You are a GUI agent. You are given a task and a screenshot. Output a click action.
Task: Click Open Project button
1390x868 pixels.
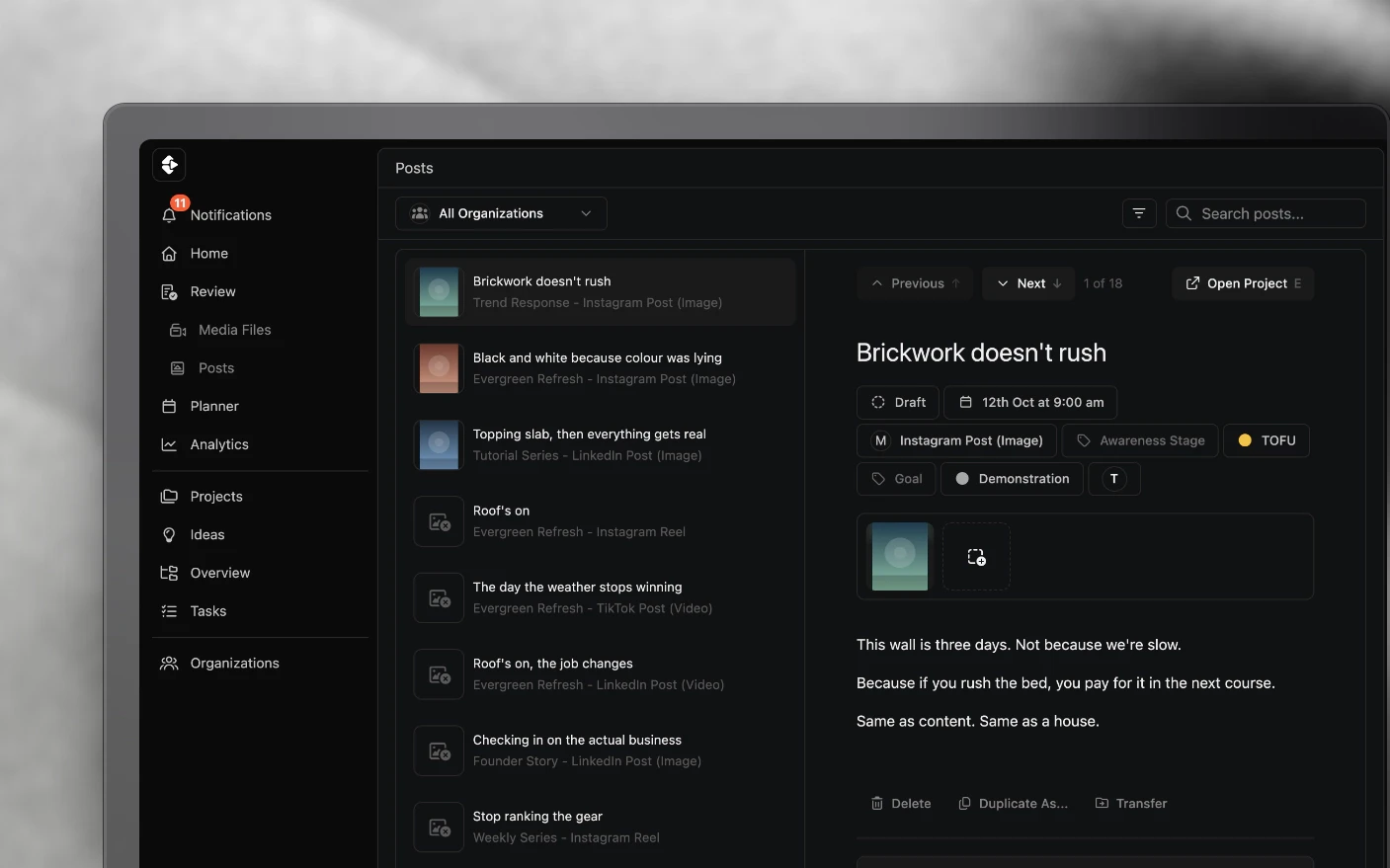[x=1243, y=283]
